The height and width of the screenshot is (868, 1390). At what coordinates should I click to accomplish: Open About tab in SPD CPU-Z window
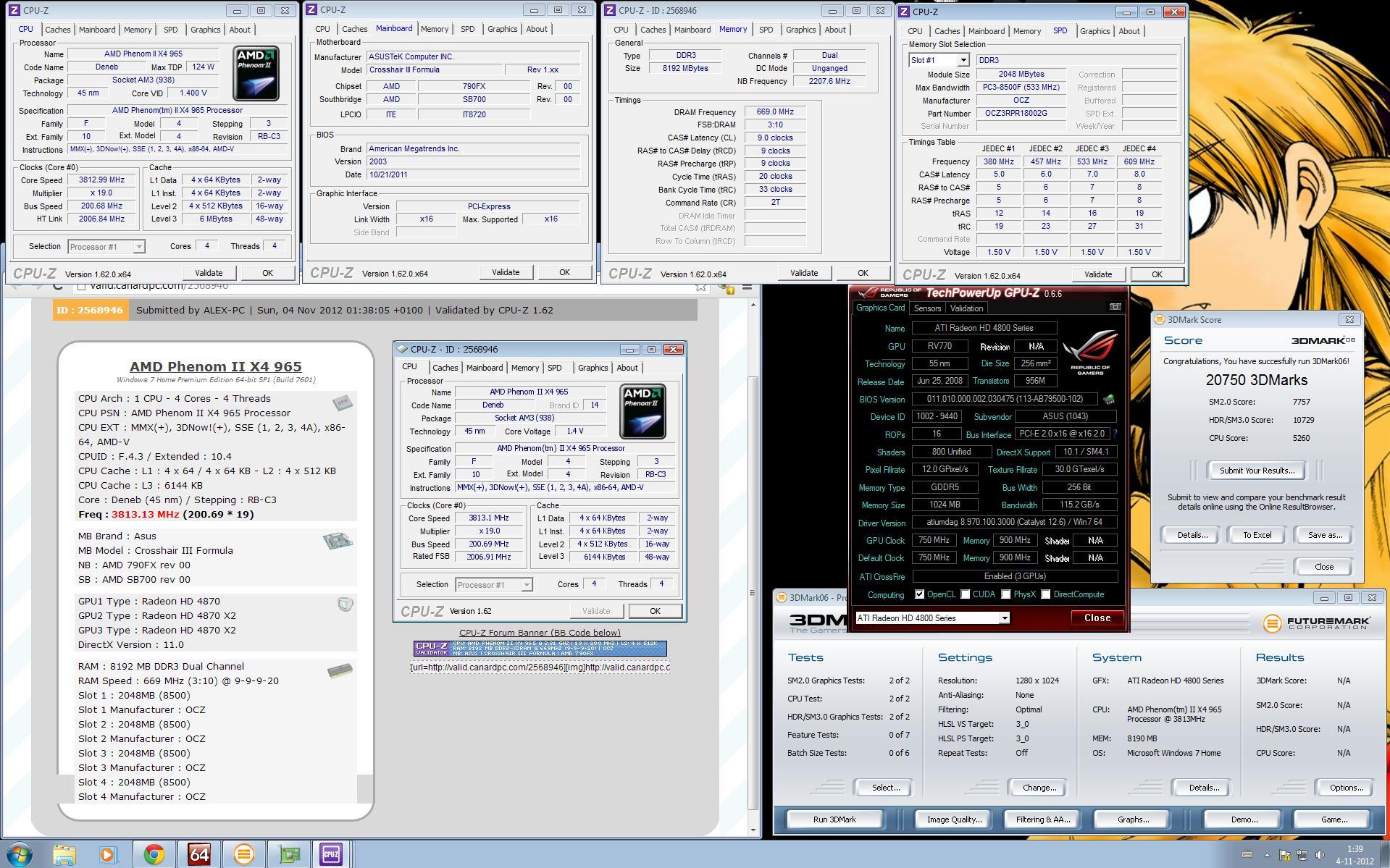[1129, 31]
